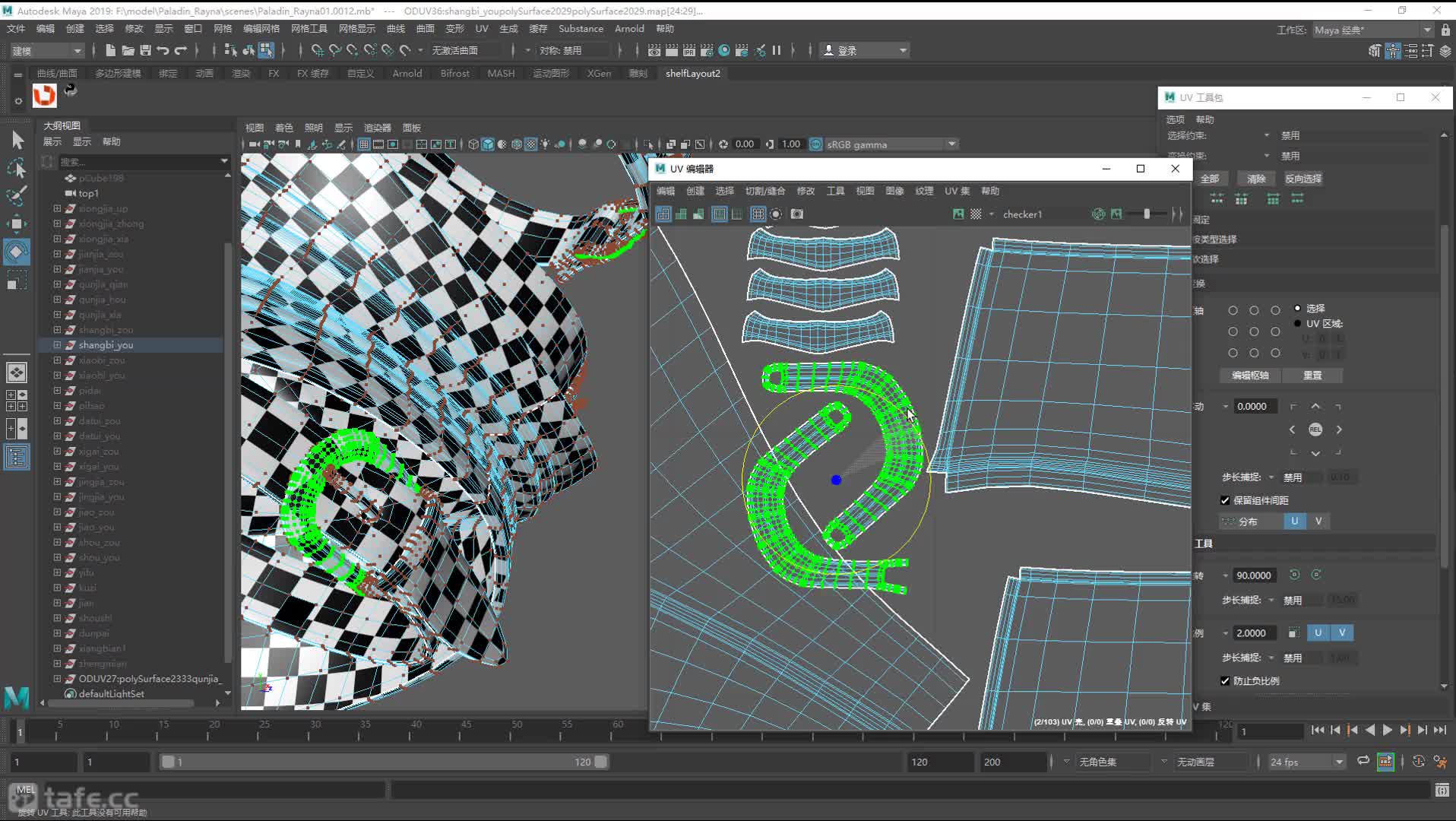Toggle viewport Grid display icon
Screen dimensions: 1456x821
[364, 144]
